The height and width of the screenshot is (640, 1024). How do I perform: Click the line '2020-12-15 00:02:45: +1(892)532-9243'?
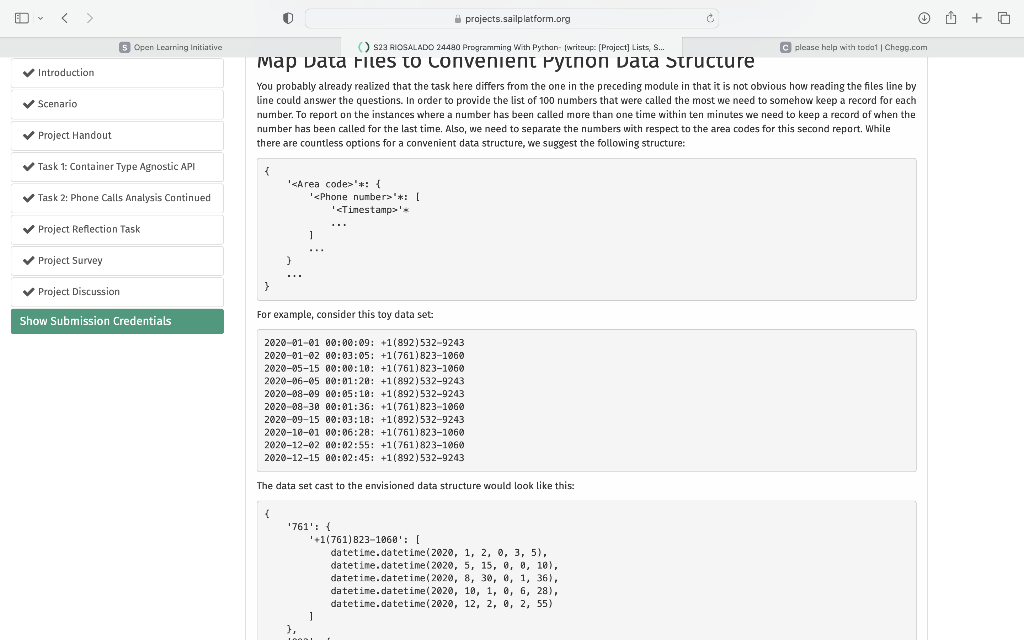click(x=364, y=458)
